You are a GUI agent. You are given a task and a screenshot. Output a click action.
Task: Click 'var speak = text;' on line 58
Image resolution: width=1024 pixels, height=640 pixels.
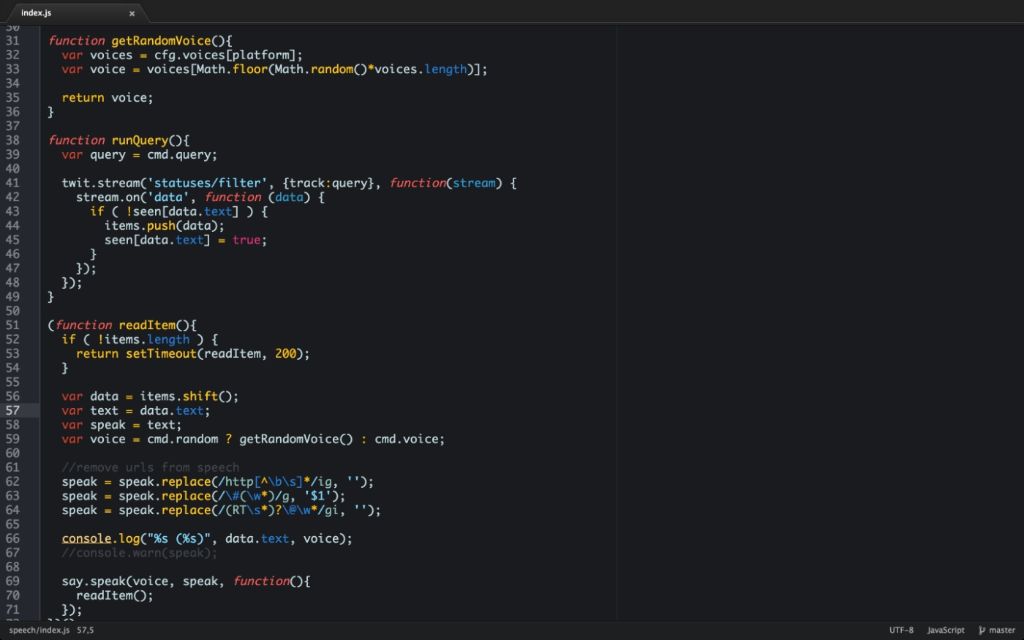[122, 425]
